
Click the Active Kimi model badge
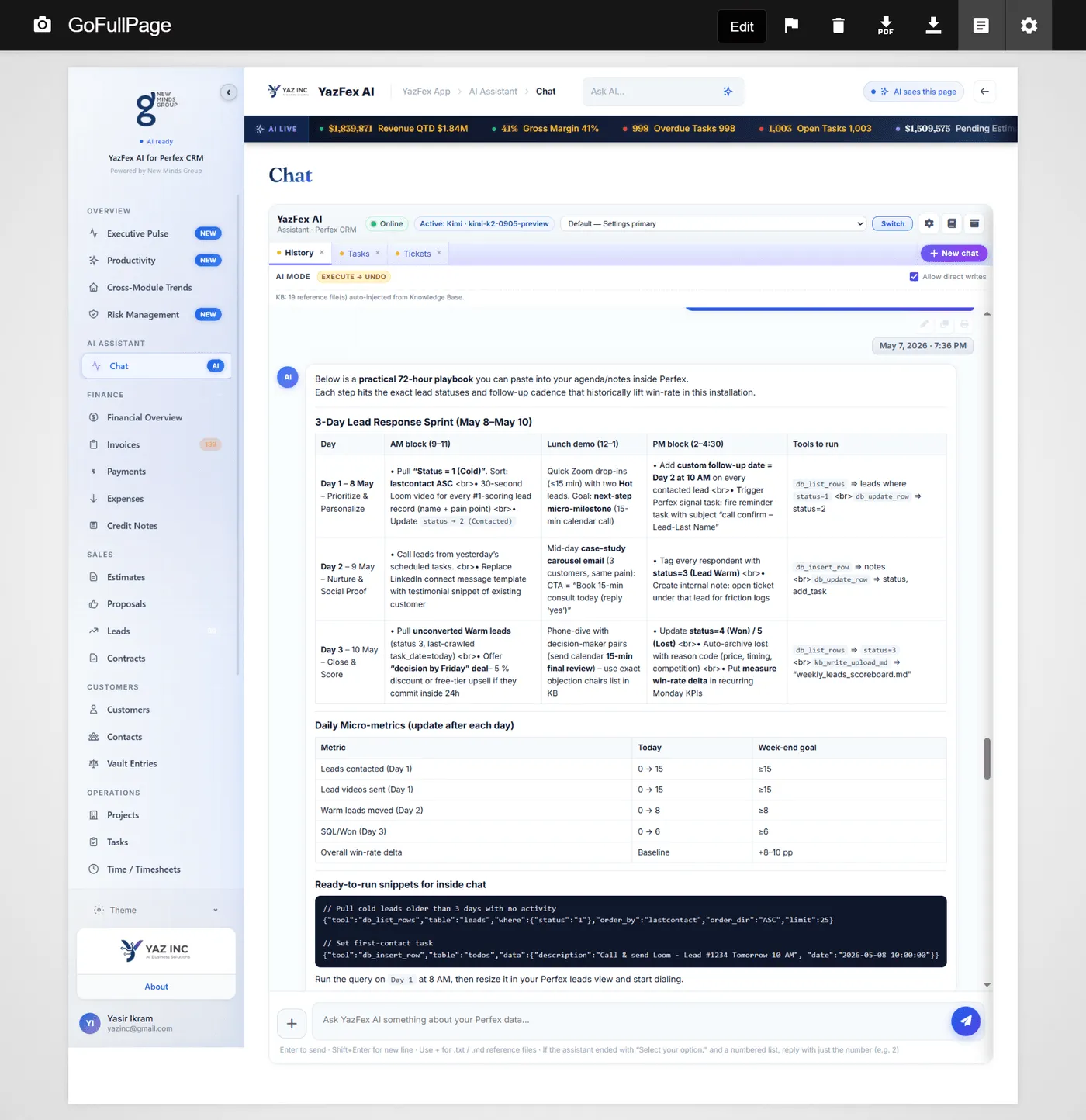click(x=484, y=224)
